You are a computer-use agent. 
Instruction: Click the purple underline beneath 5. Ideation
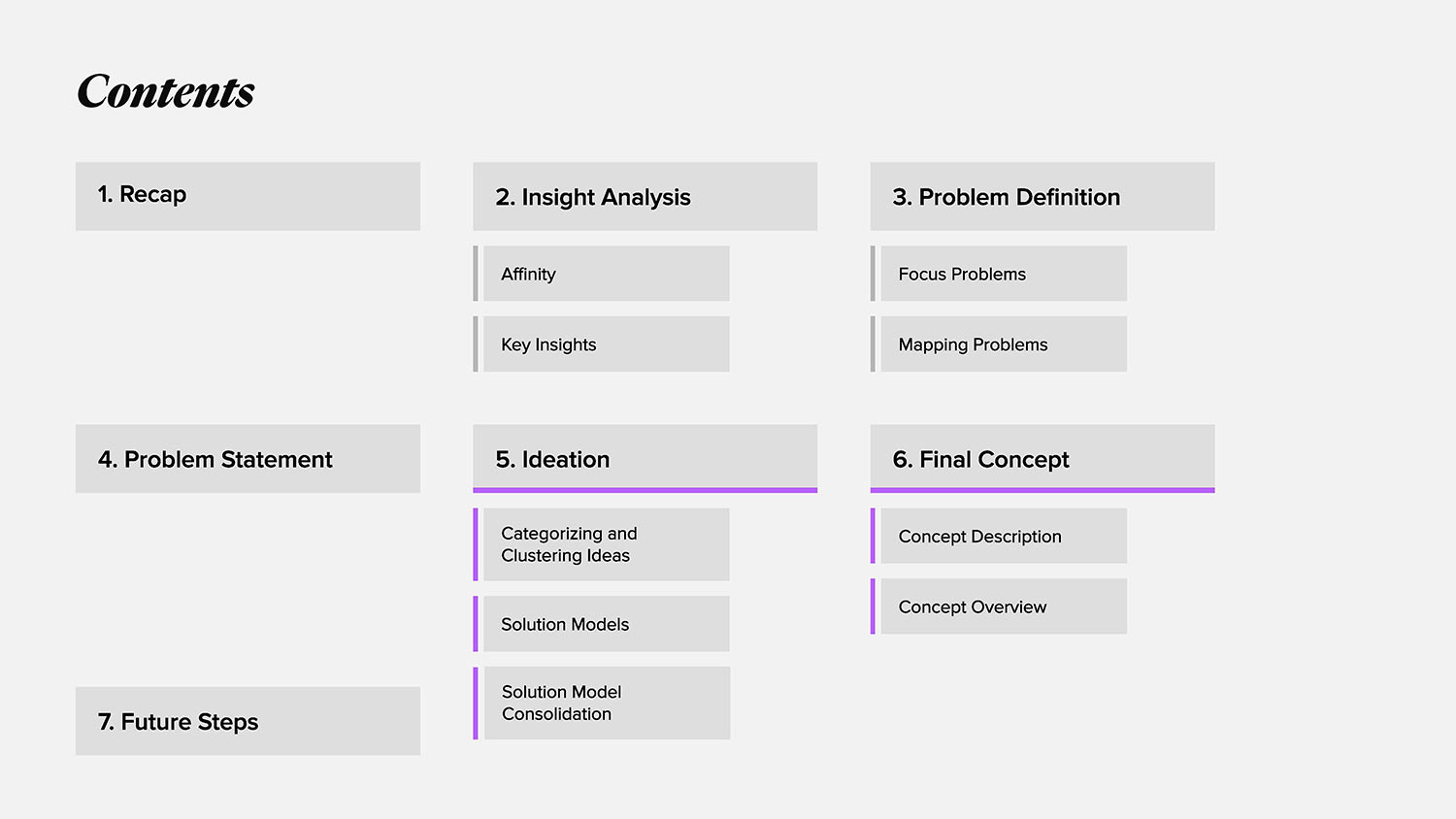tap(645, 490)
